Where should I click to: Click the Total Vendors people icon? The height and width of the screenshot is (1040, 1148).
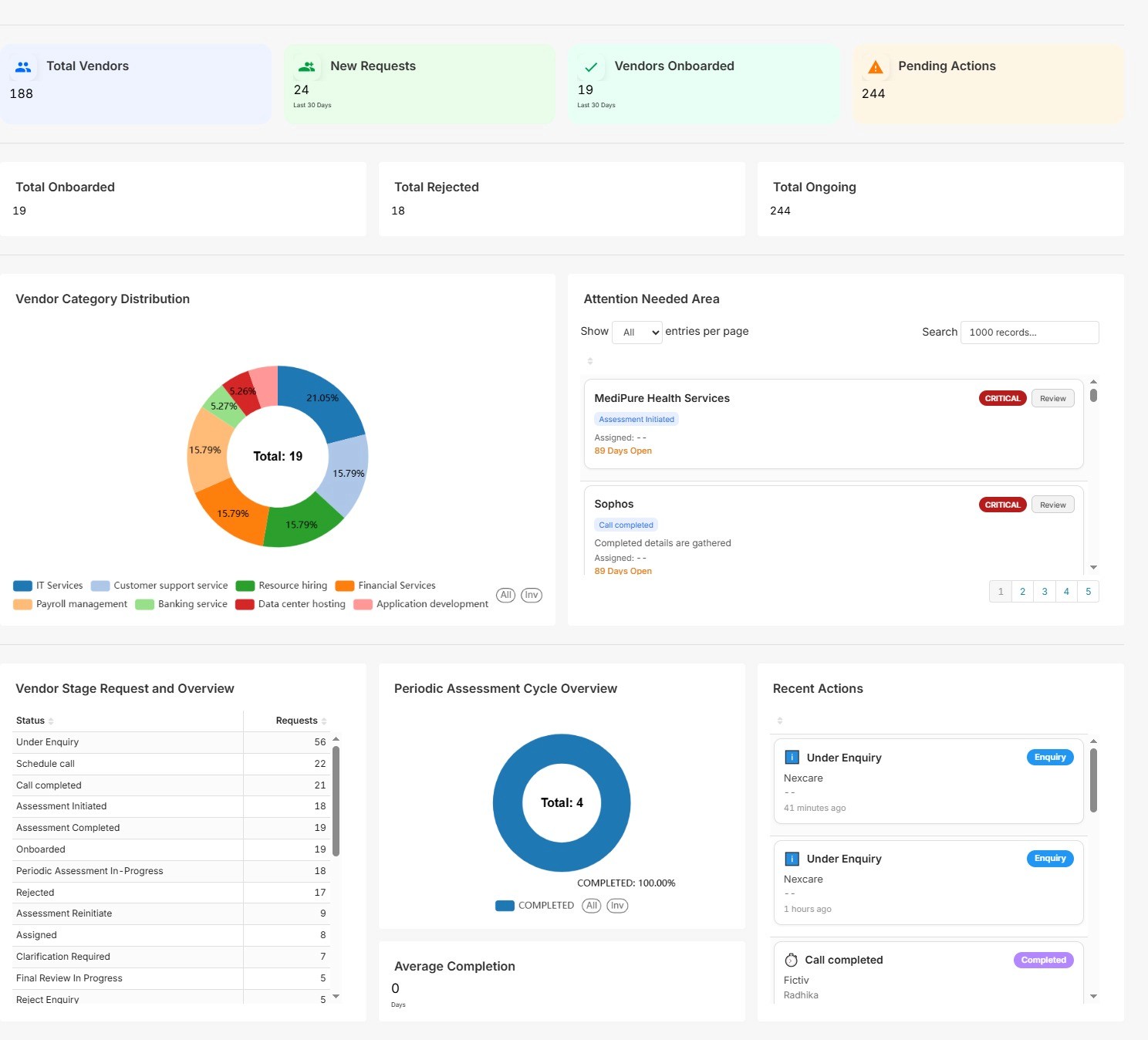pos(23,67)
